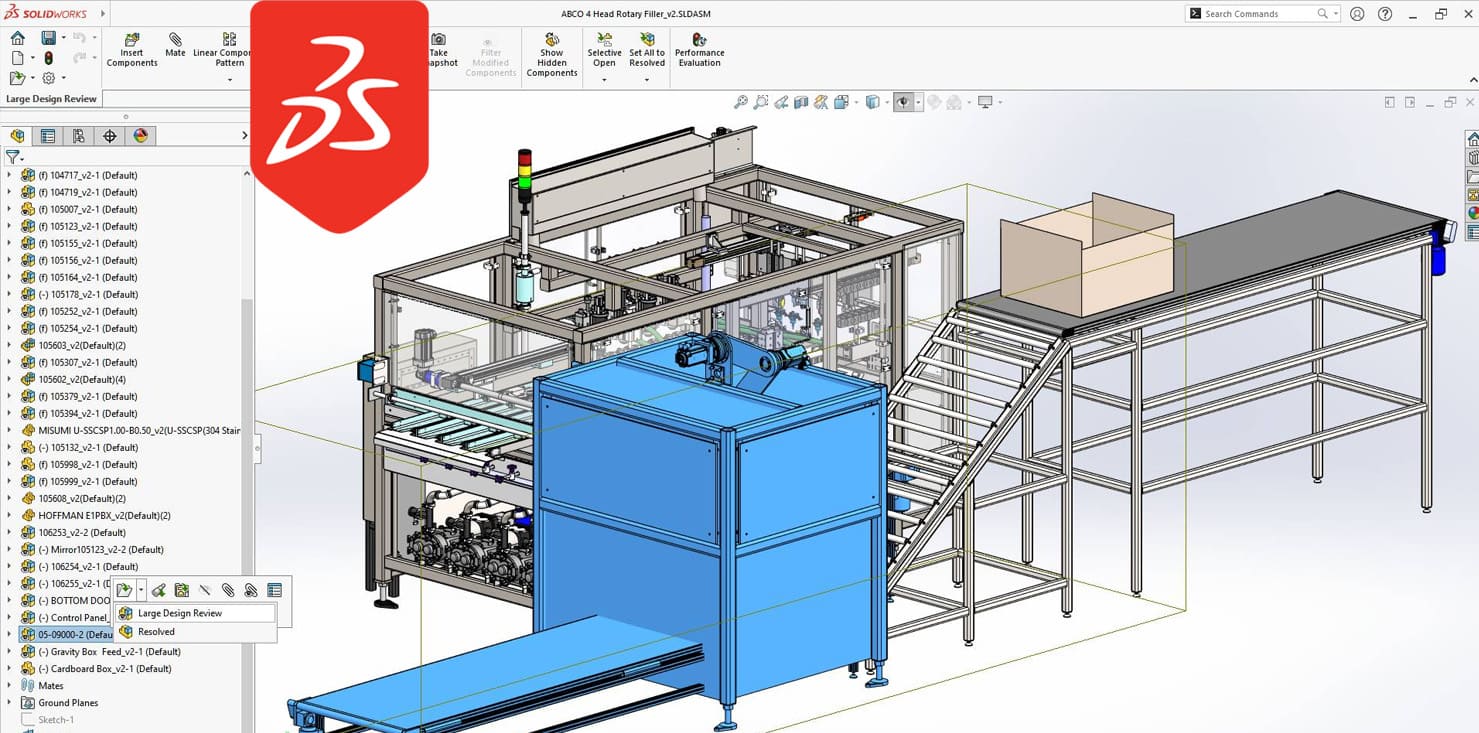This screenshot has height=733, width=1479.
Task: Open the FeatureManager design tree tab
Action: click(x=17, y=136)
